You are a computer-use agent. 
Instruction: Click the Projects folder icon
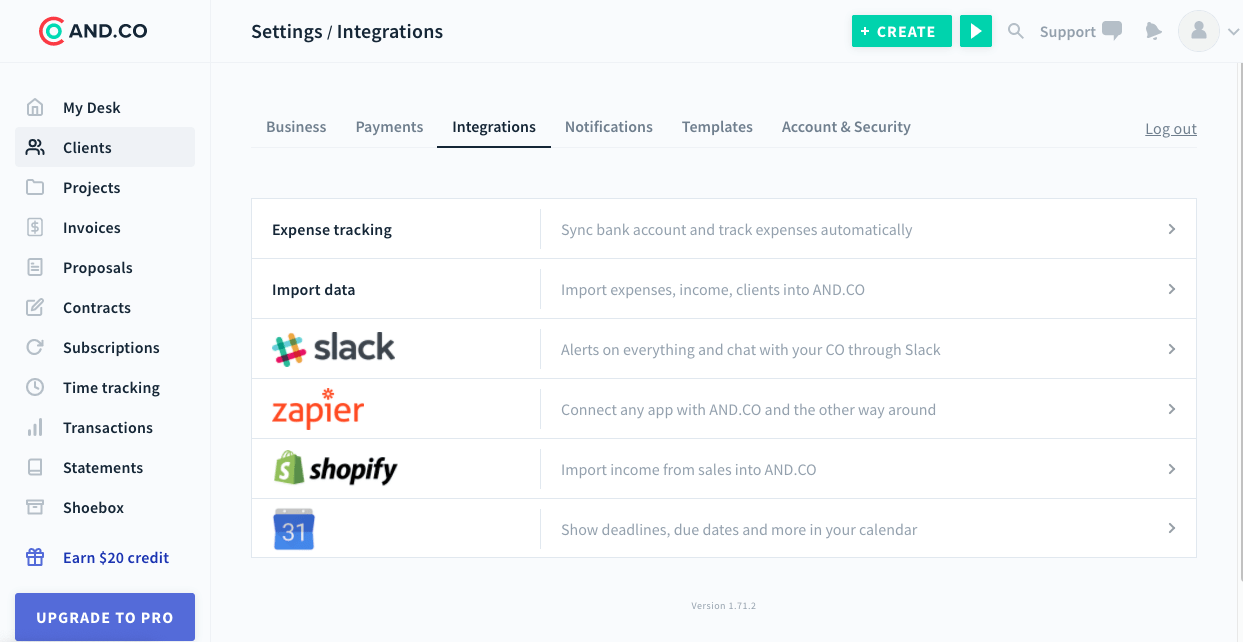[35, 187]
